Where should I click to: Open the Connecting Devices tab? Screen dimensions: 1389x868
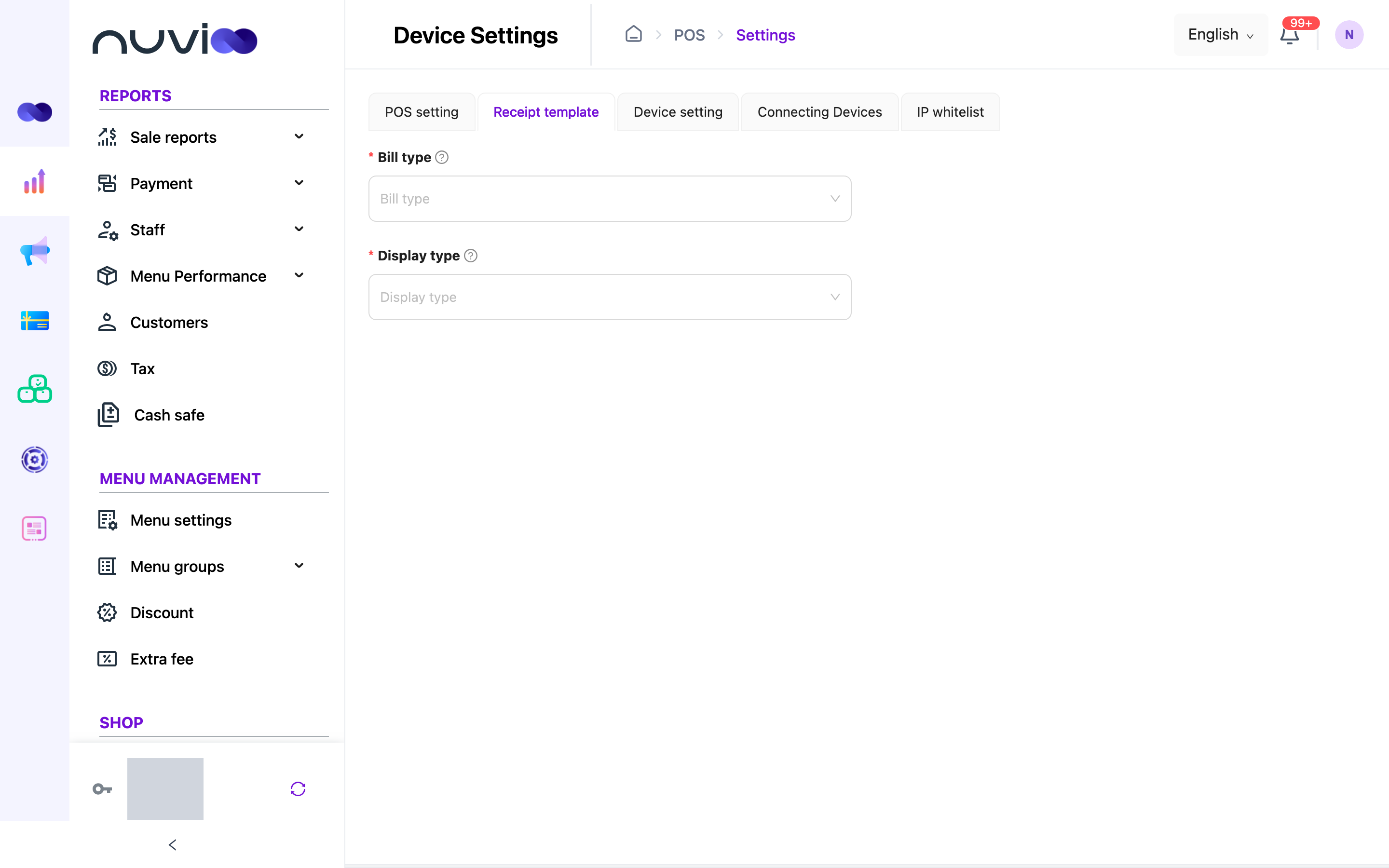(x=819, y=112)
